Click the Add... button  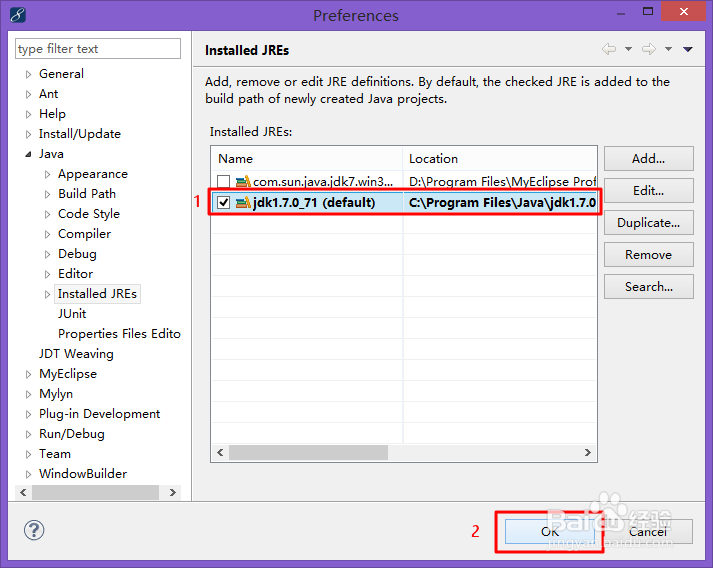648,159
